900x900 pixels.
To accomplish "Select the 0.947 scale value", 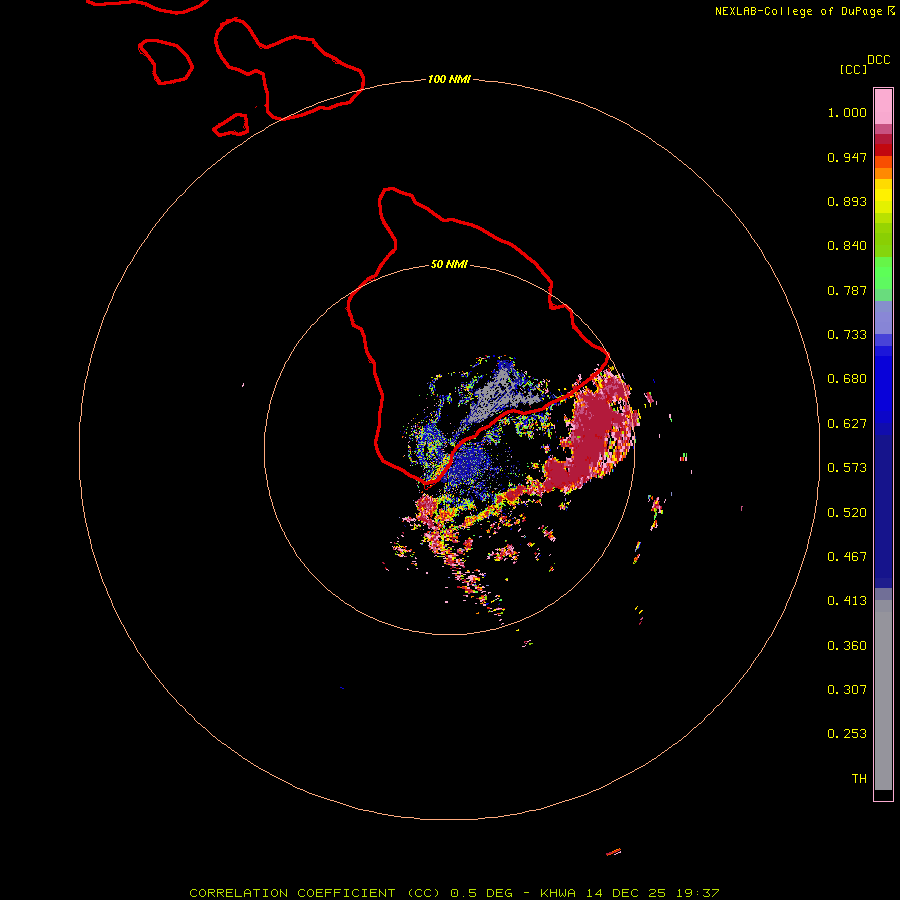I will [847, 157].
